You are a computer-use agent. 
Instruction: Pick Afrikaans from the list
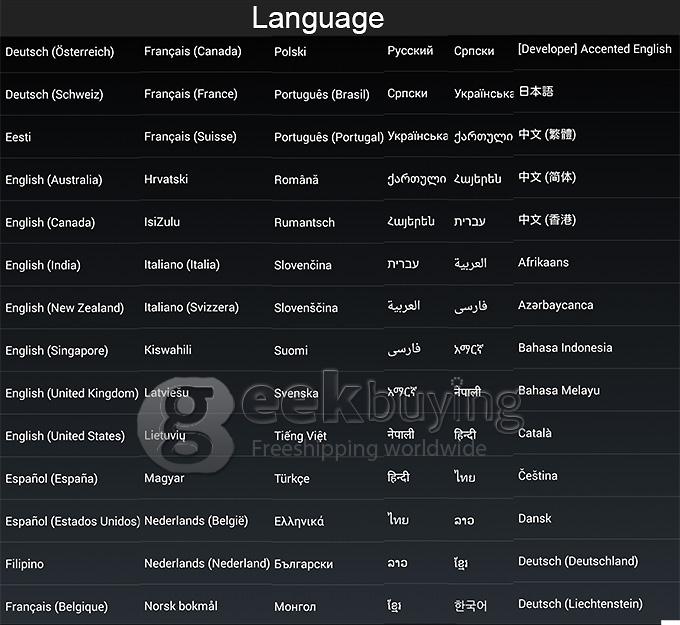click(x=543, y=262)
